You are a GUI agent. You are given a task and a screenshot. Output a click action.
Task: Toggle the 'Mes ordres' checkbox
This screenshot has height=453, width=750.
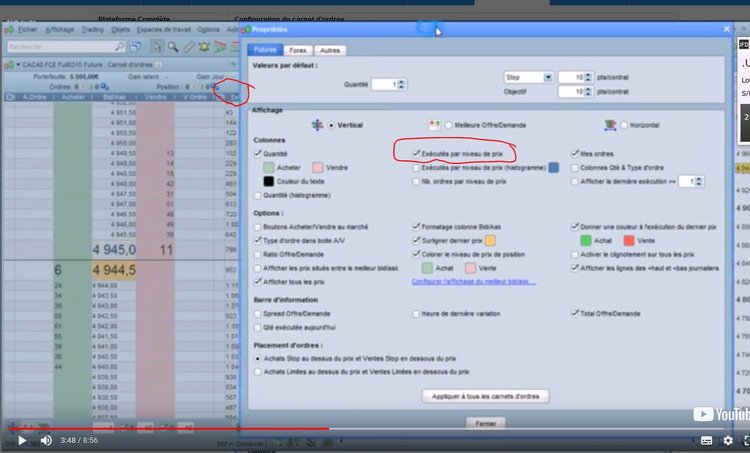574,154
